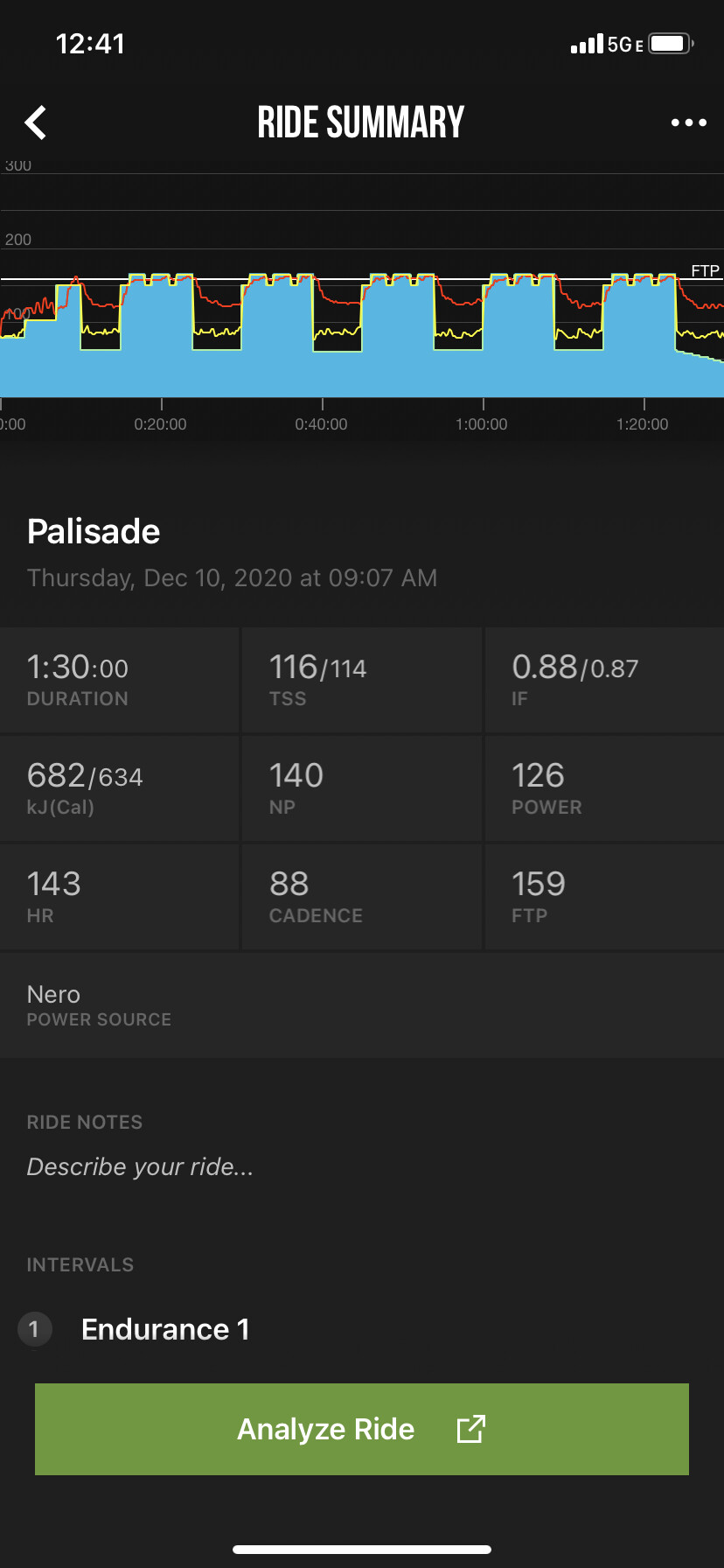
Task: Tap the Palisade ride title
Action: (94, 532)
